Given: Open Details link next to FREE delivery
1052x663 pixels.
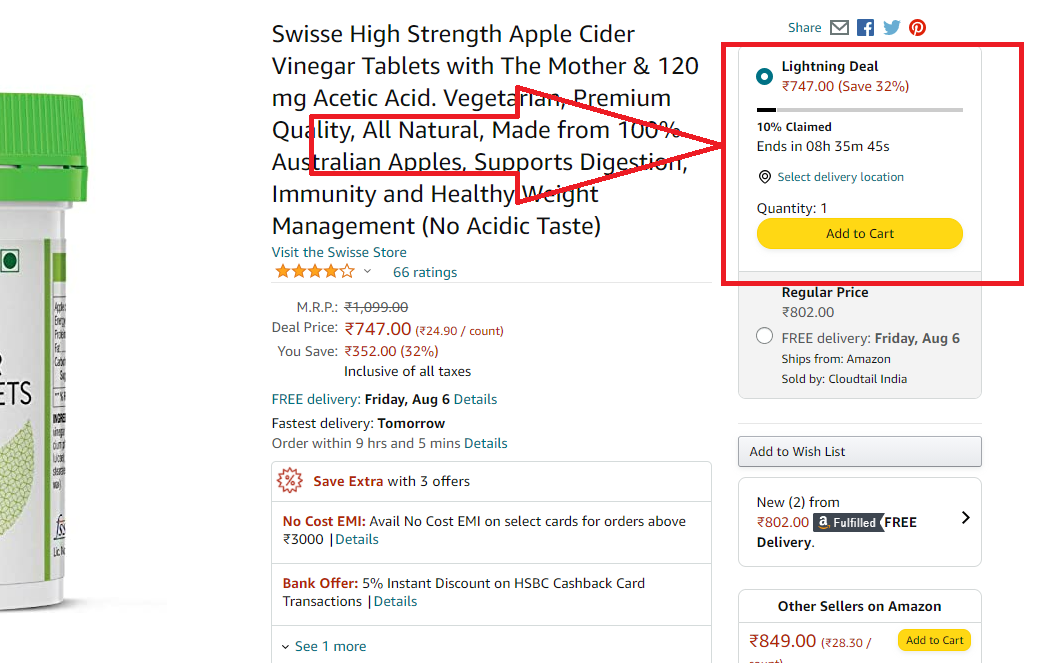Looking at the screenshot, I should pos(475,399).
